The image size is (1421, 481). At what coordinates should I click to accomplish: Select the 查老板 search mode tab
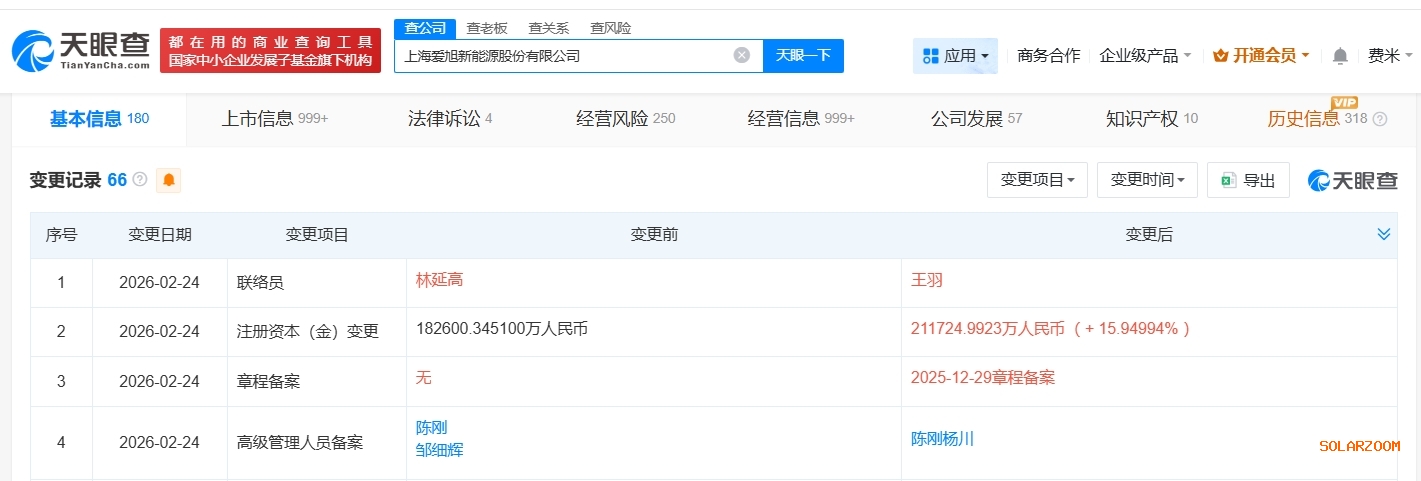487,28
